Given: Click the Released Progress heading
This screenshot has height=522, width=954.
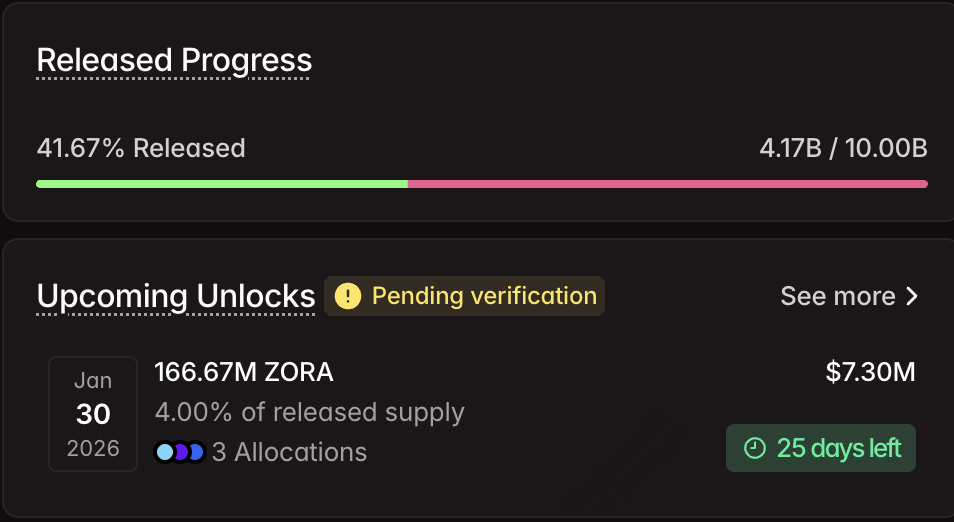Looking at the screenshot, I should (x=174, y=61).
